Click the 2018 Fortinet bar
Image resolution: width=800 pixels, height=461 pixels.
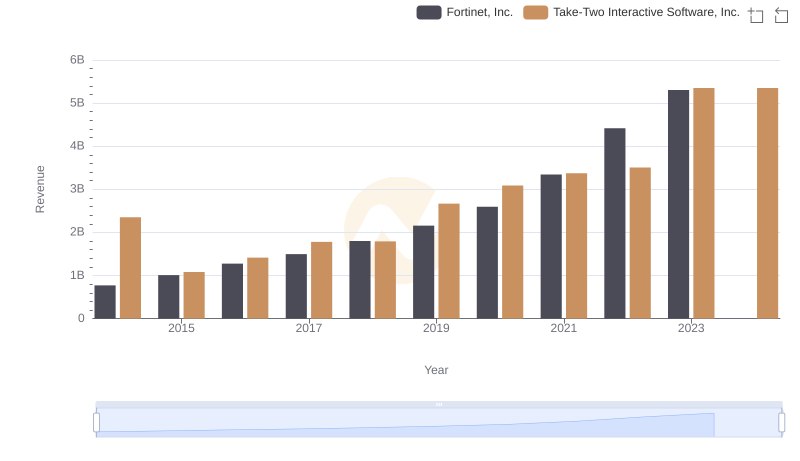360,279
